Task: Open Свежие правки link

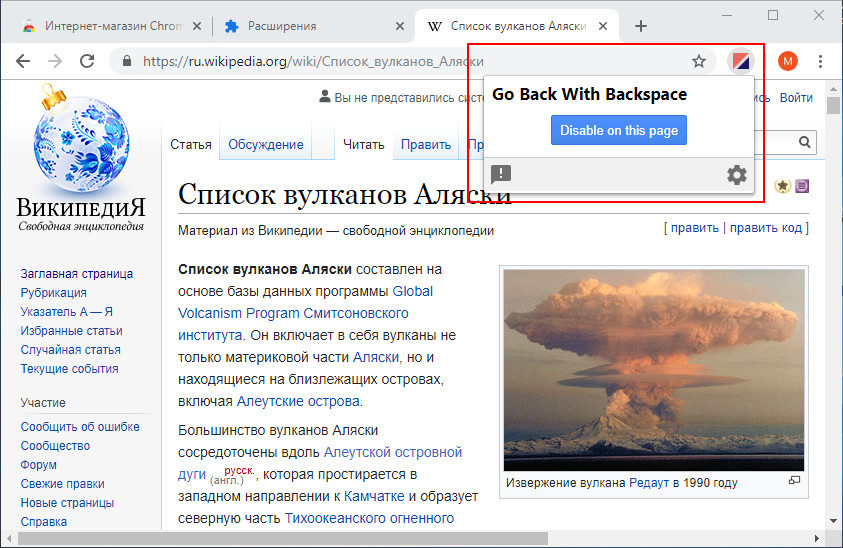Action: (x=62, y=483)
